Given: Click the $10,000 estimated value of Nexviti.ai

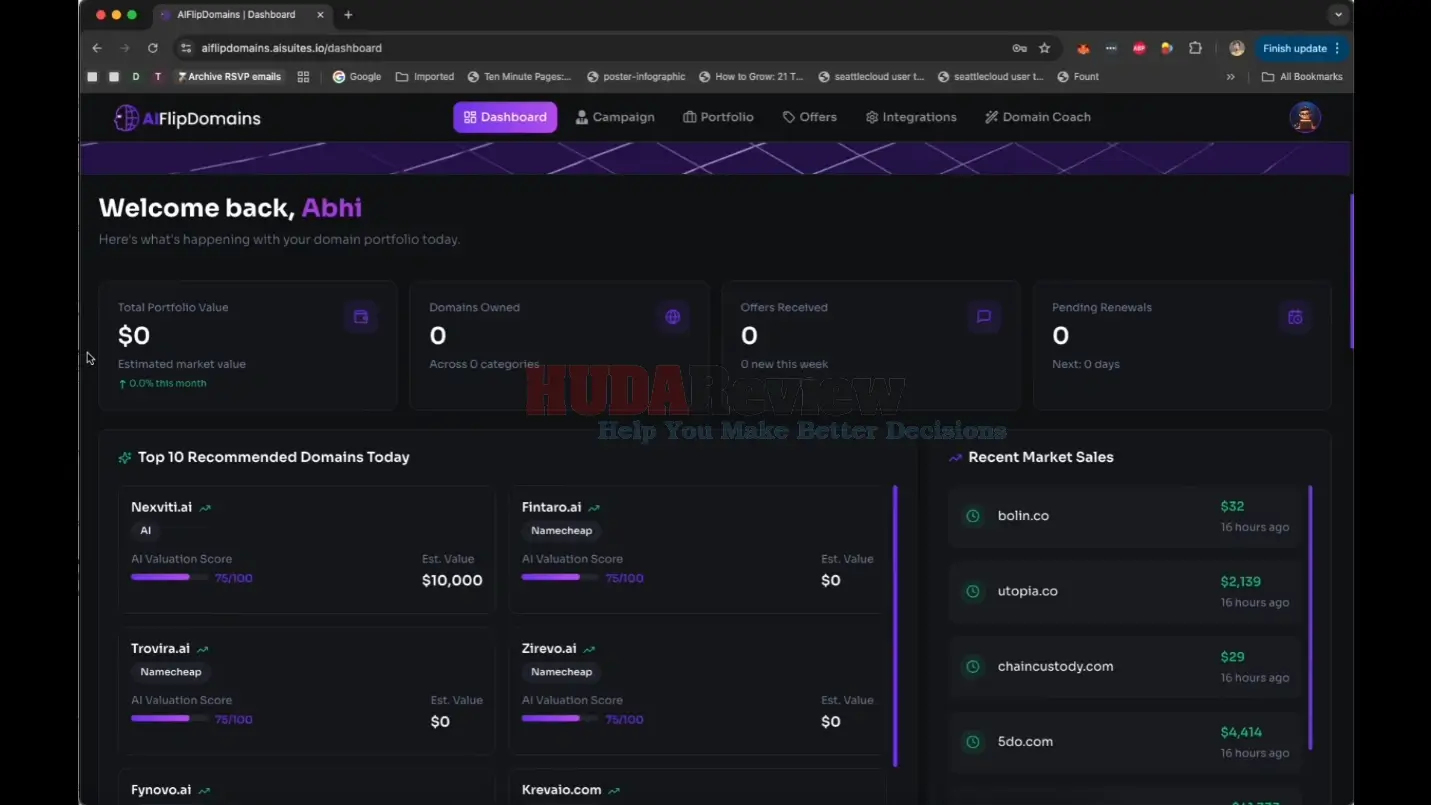Looking at the screenshot, I should [x=452, y=581].
